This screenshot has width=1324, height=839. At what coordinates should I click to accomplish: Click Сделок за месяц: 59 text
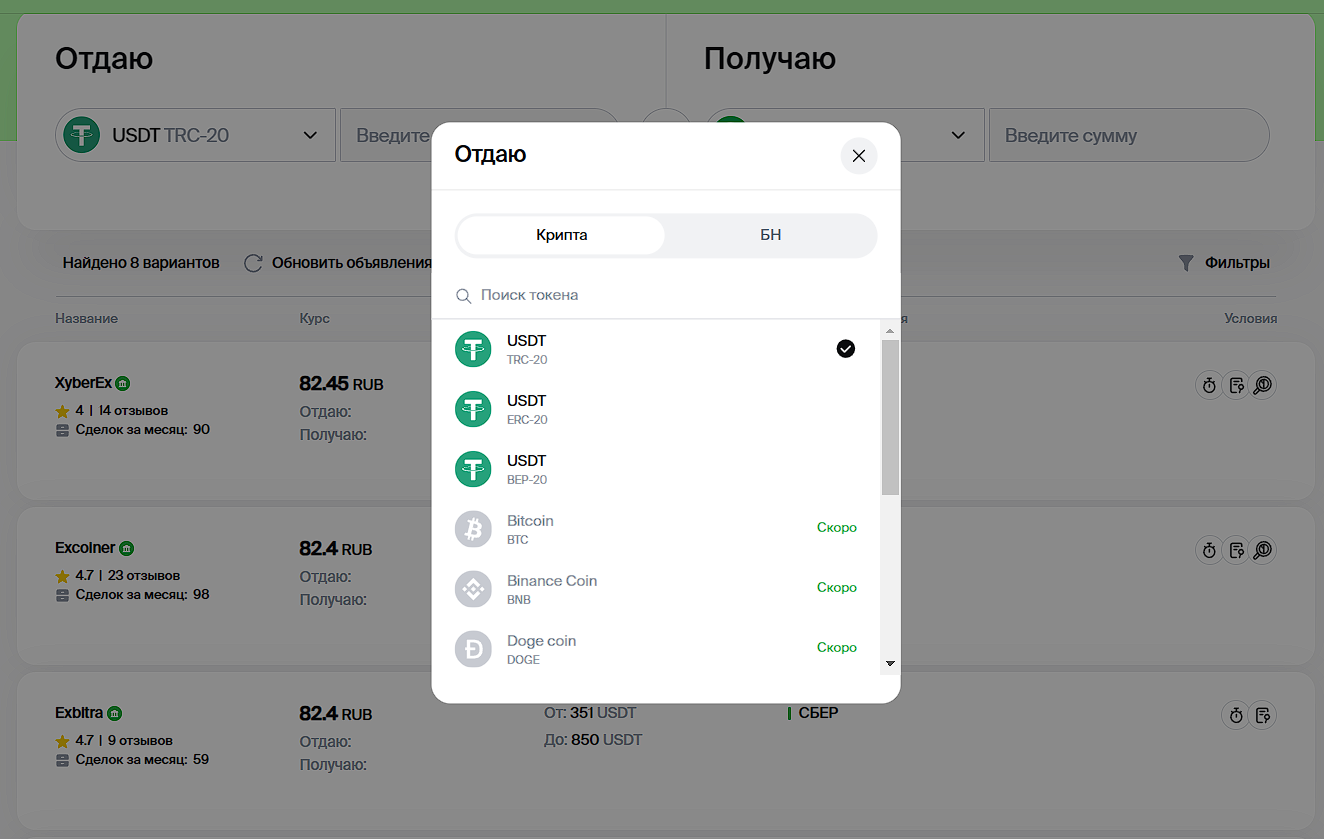tap(142, 760)
